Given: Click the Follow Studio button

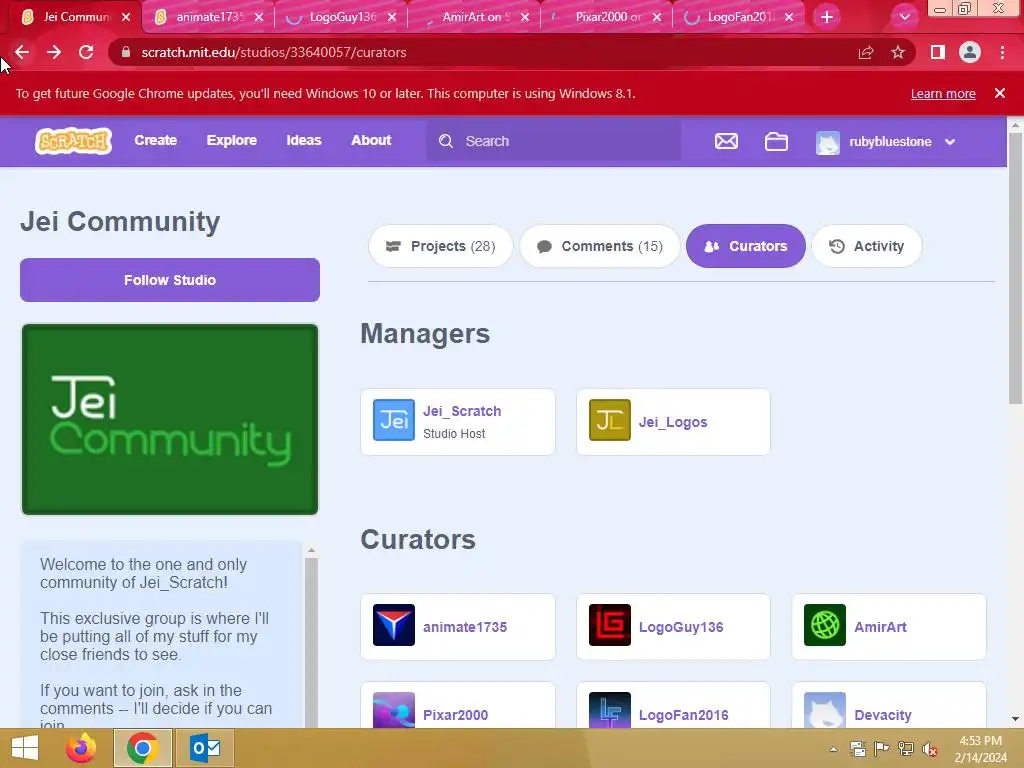Looking at the screenshot, I should (x=170, y=280).
